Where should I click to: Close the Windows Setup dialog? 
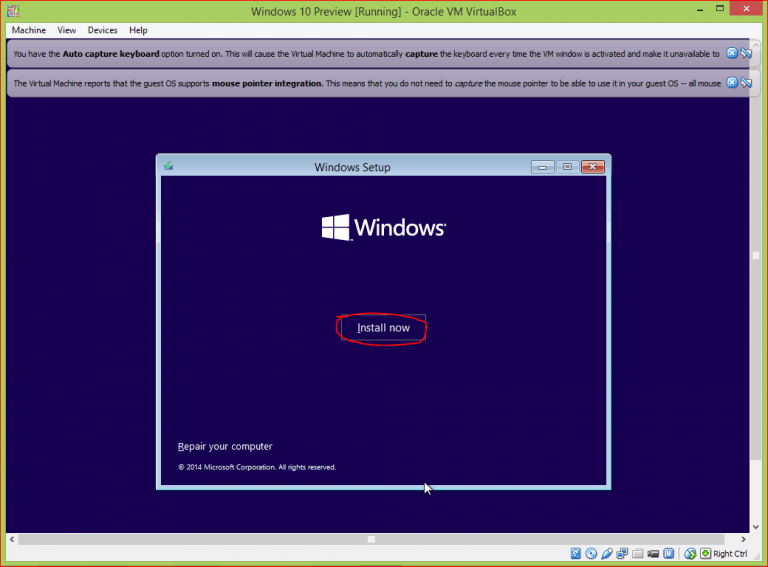pos(593,167)
